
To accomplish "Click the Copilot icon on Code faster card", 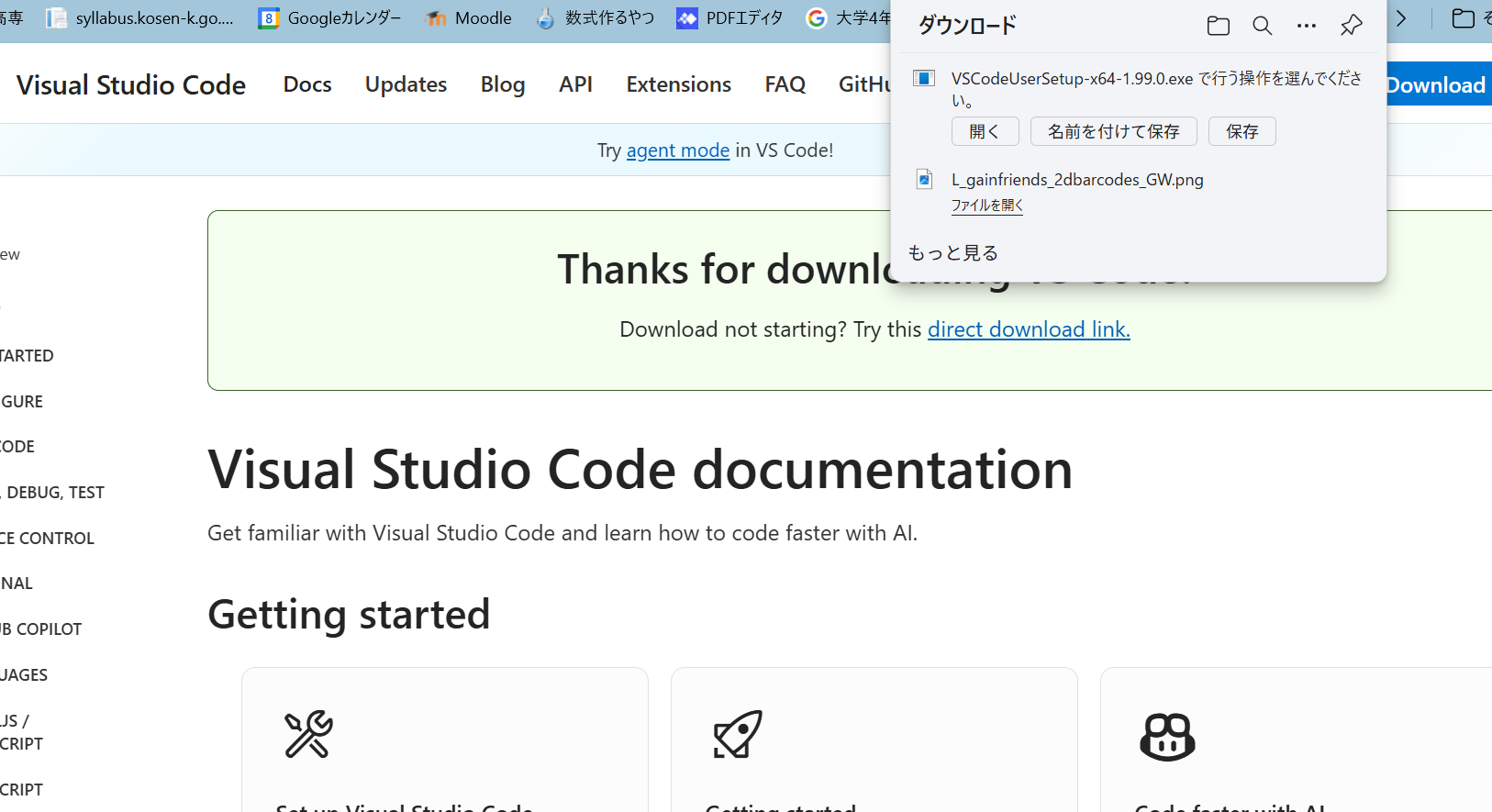I will tap(1167, 737).
